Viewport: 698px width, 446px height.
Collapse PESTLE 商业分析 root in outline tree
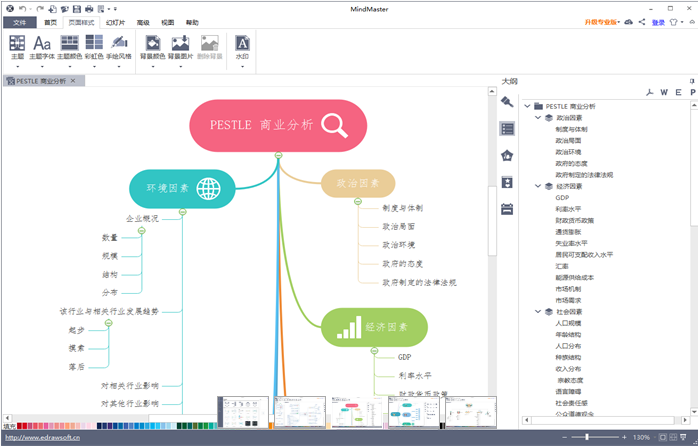point(528,106)
